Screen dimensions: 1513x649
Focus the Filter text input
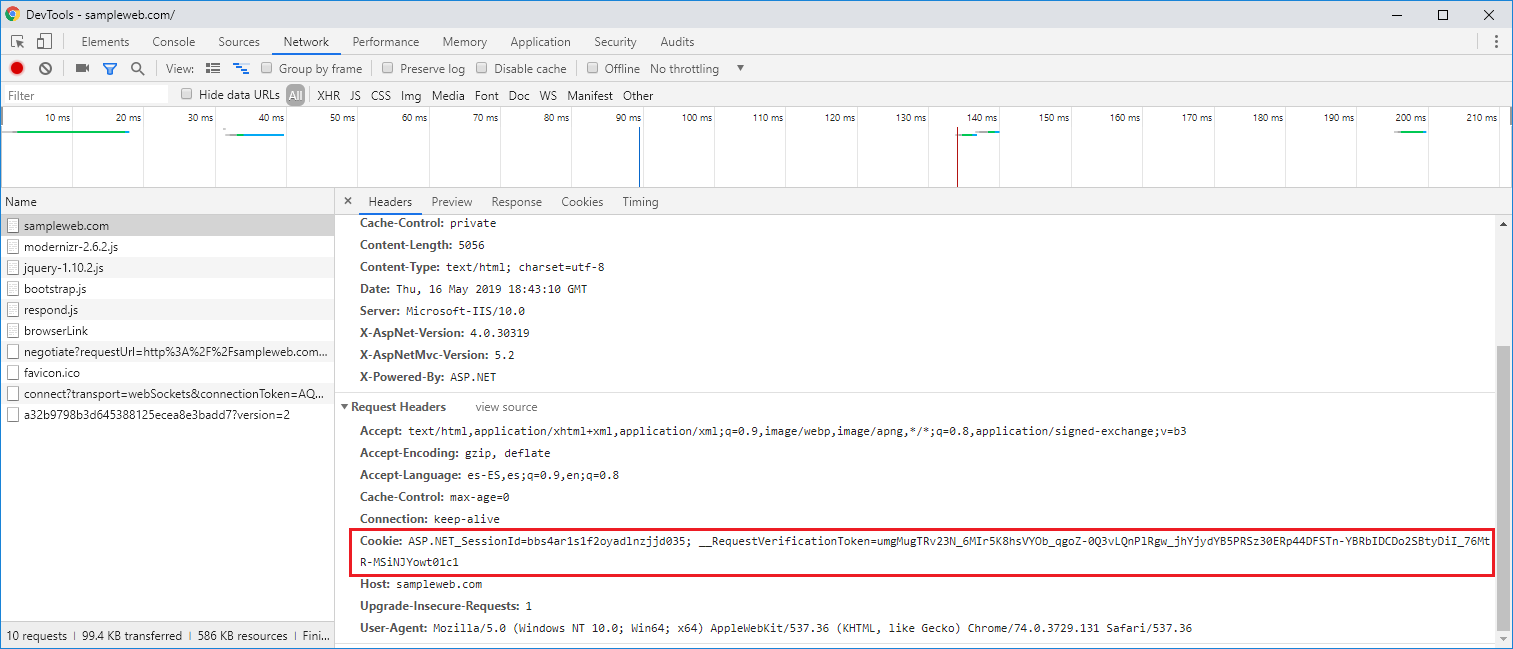coord(86,96)
